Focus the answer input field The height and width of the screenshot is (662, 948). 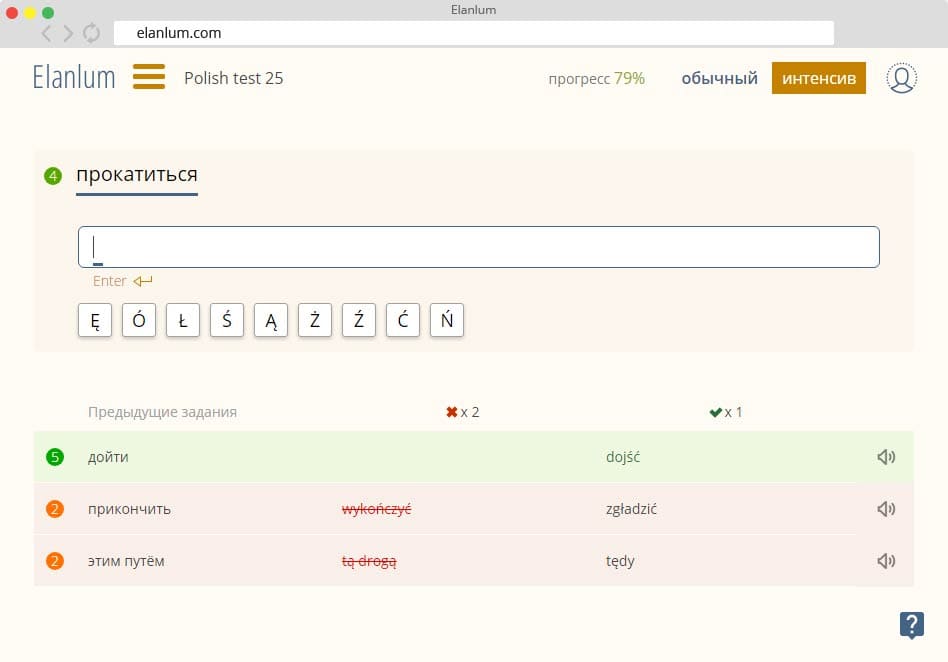[x=479, y=247]
